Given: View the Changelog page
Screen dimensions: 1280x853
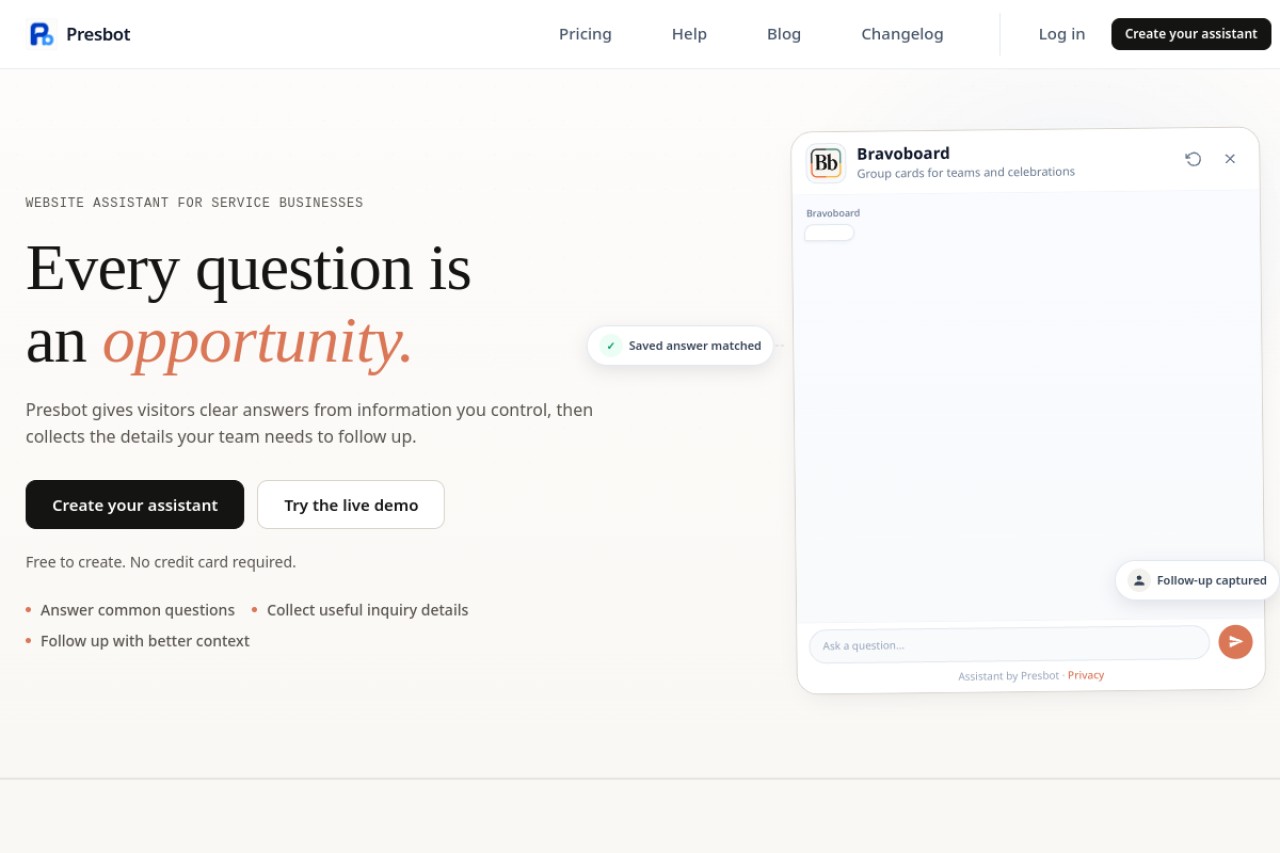Looking at the screenshot, I should [902, 34].
